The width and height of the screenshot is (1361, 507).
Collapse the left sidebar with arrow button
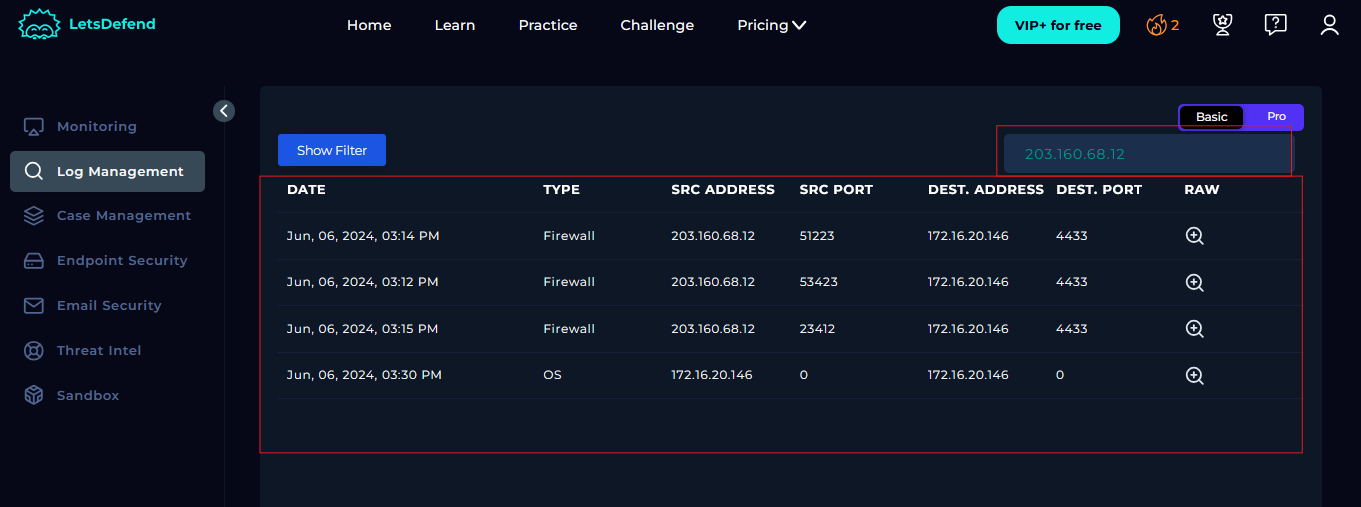[224, 111]
